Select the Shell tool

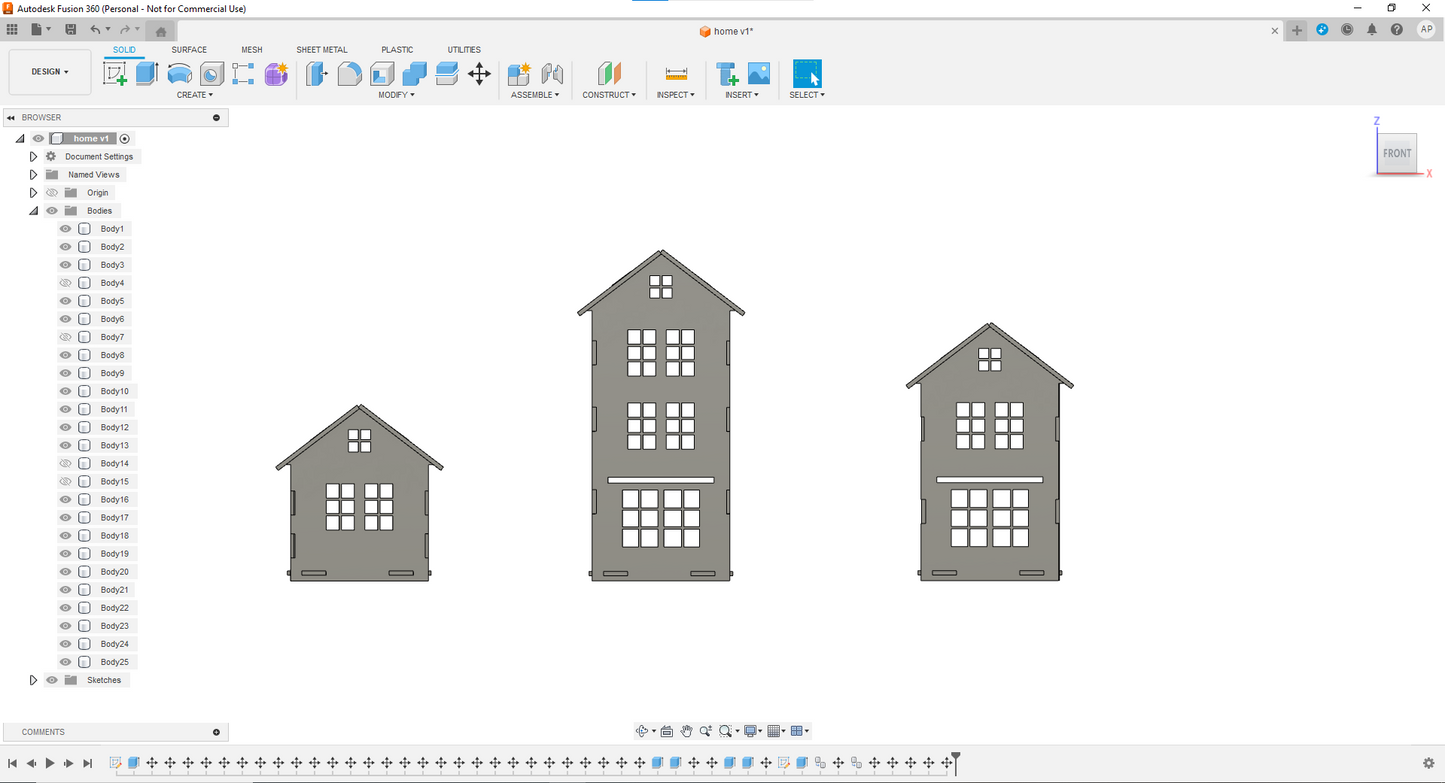tap(382, 73)
